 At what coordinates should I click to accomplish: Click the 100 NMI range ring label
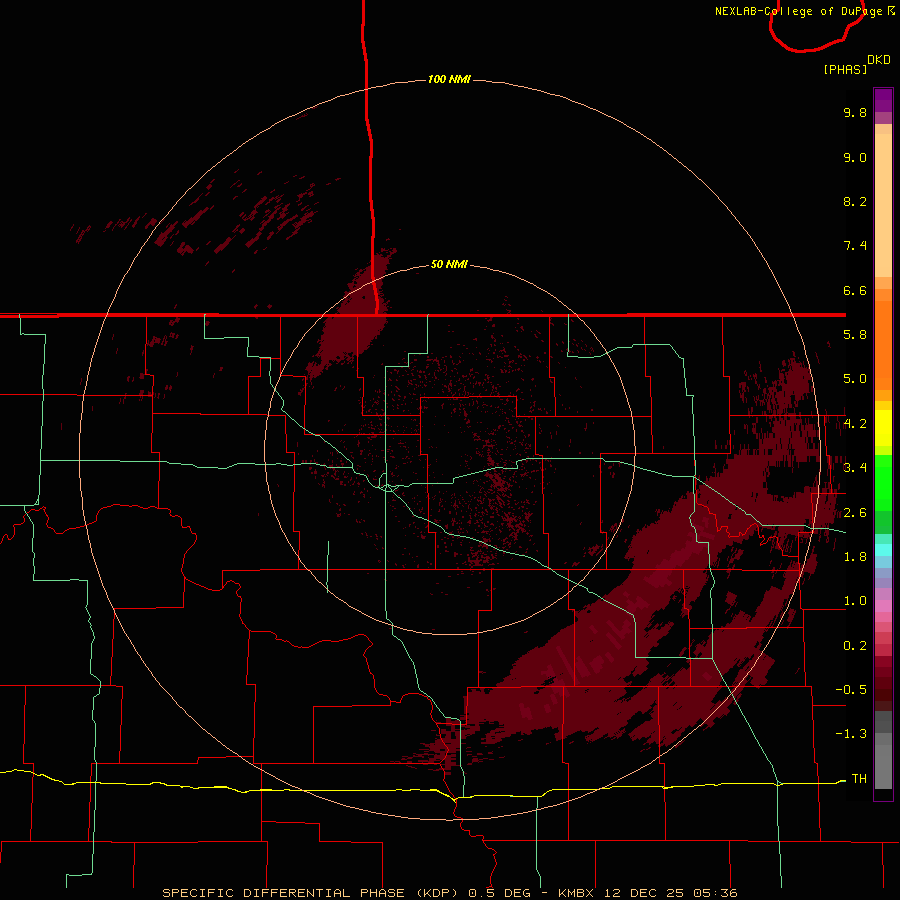449,79
